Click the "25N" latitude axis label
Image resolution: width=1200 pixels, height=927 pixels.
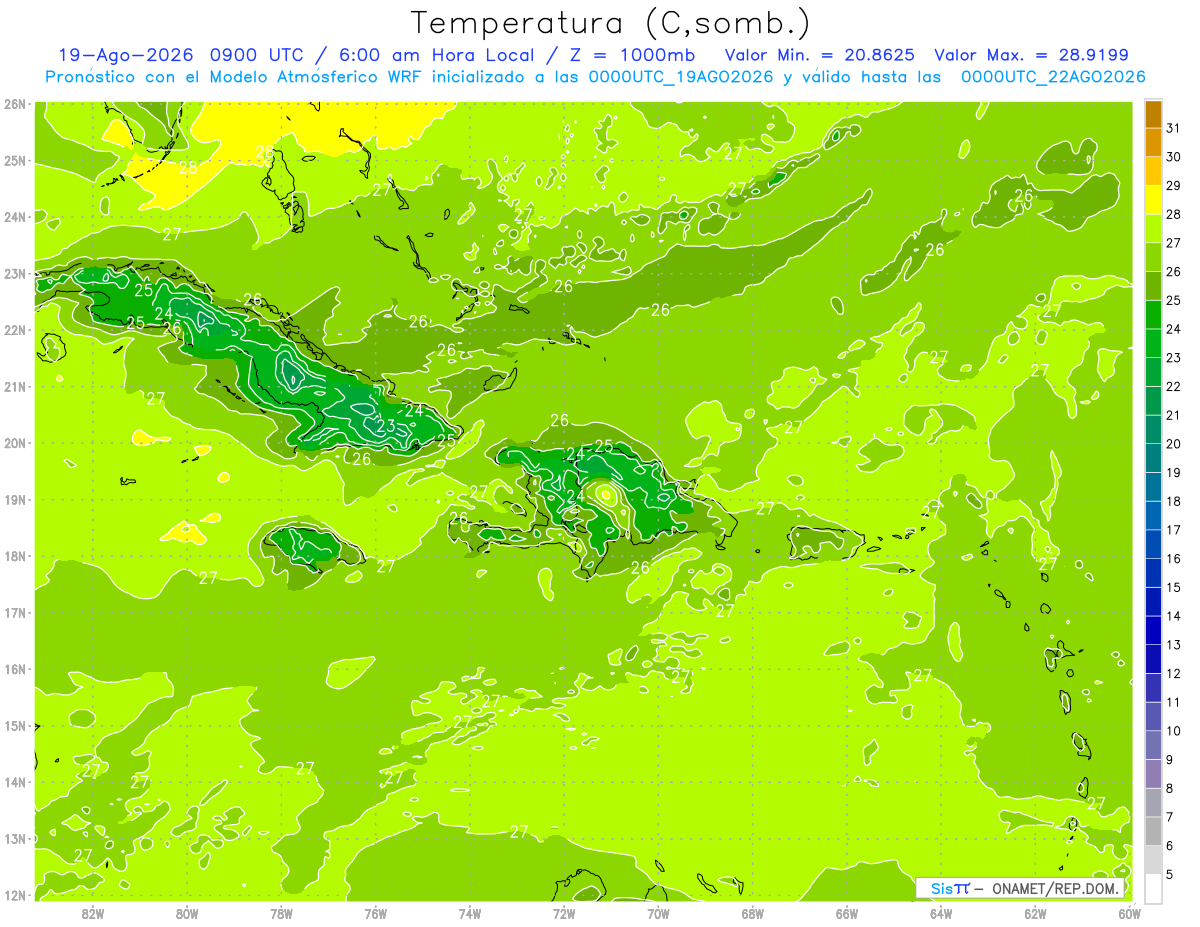point(14,160)
